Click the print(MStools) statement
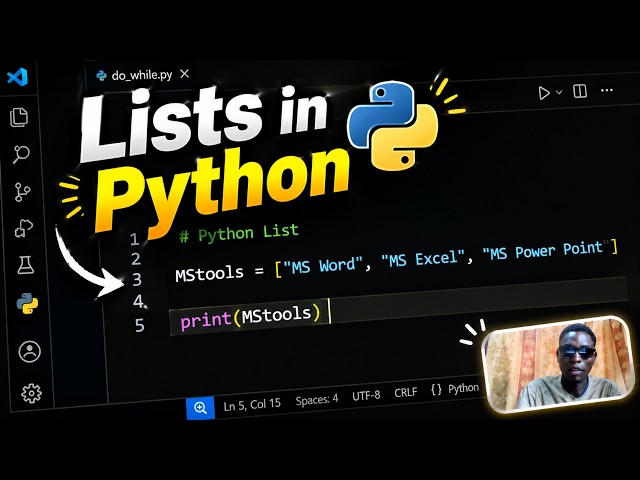This screenshot has width=640, height=480. pyautogui.click(x=250, y=317)
